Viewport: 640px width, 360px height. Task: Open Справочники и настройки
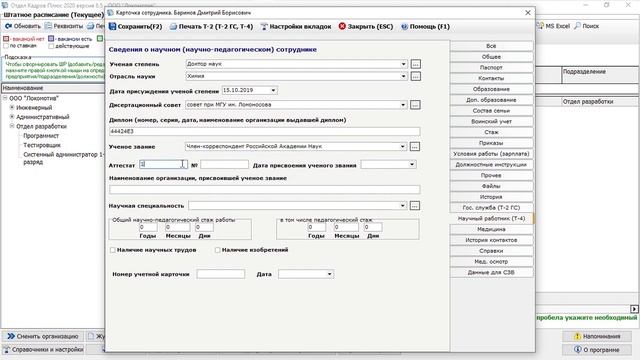coord(43,350)
